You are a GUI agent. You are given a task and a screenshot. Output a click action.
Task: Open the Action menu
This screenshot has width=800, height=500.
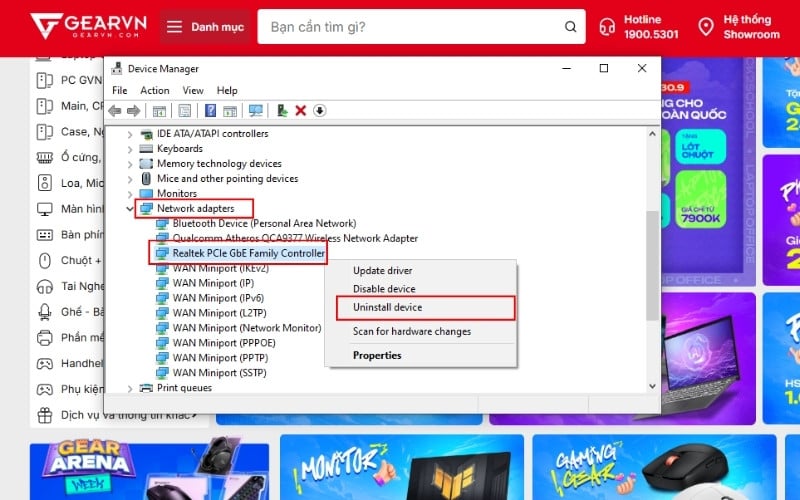pyautogui.click(x=155, y=90)
